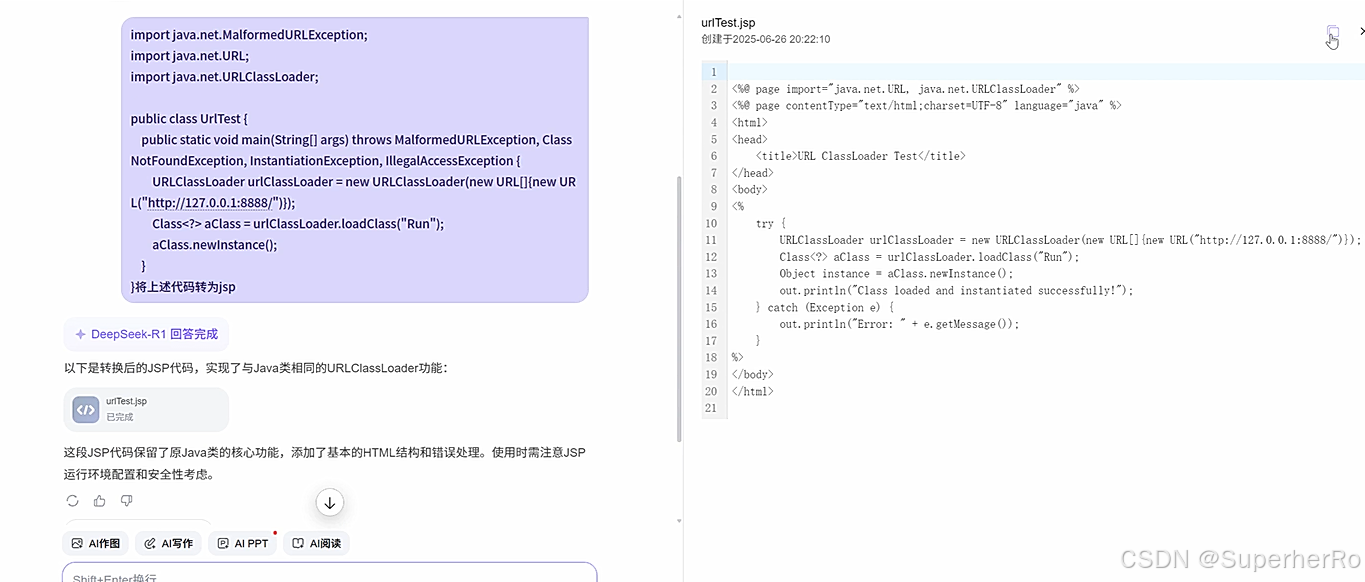
Task: Click line number 21 in the code gutter
Action: click(x=711, y=409)
